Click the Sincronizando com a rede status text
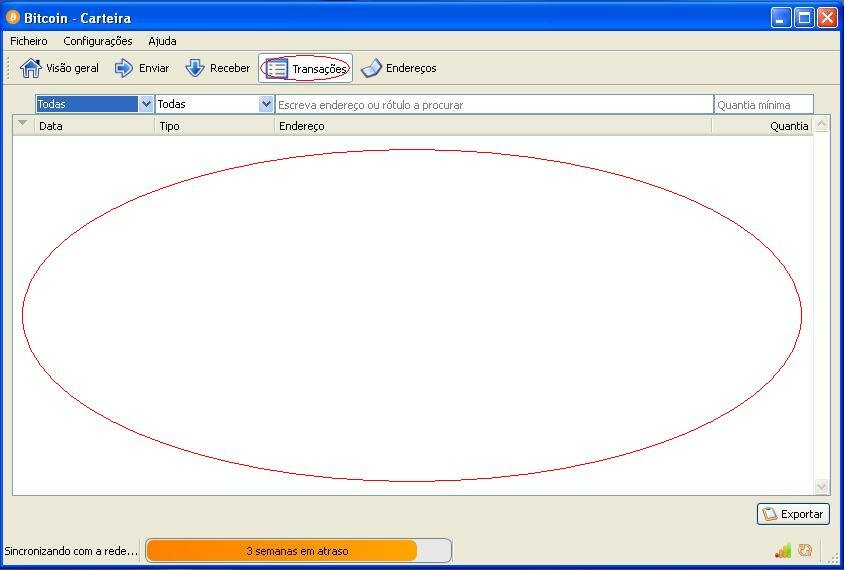This screenshot has height=570, width=845. (x=71, y=551)
